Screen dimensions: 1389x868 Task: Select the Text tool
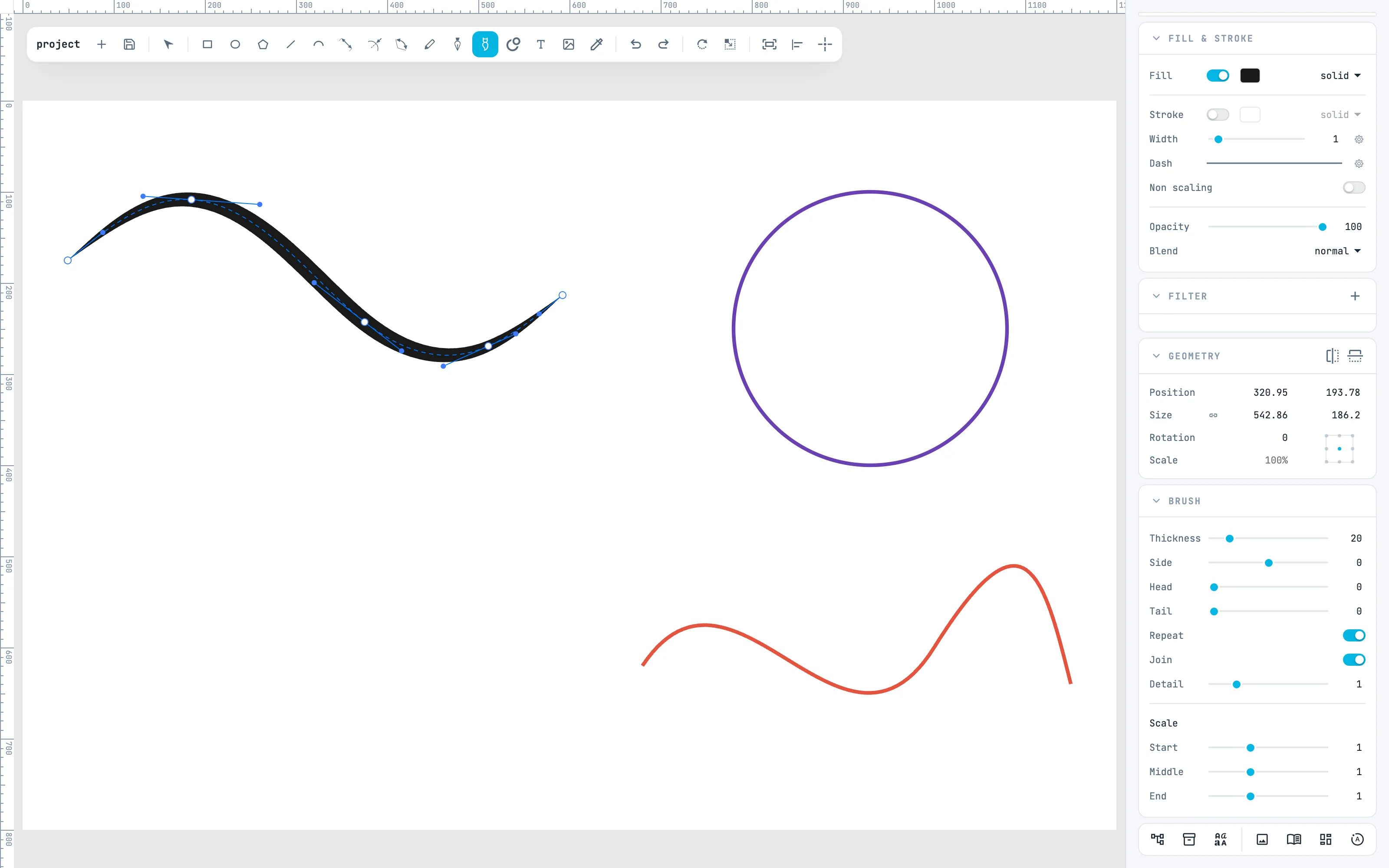tap(541, 44)
